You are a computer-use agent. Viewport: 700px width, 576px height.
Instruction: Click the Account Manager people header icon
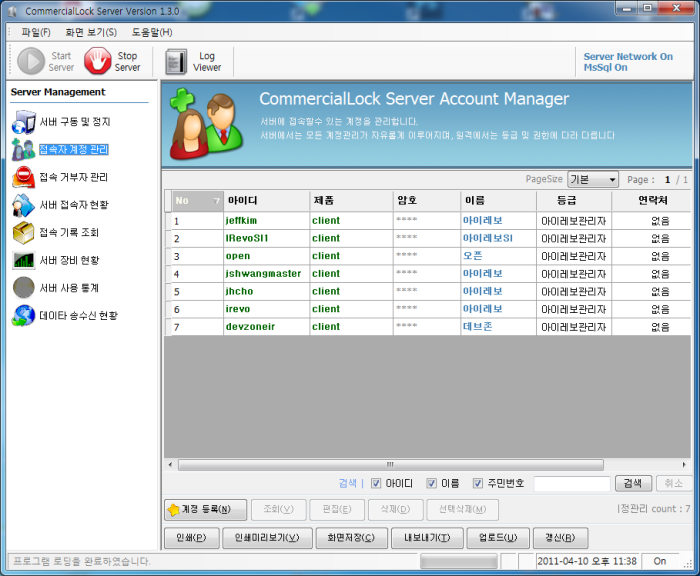tap(206, 123)
